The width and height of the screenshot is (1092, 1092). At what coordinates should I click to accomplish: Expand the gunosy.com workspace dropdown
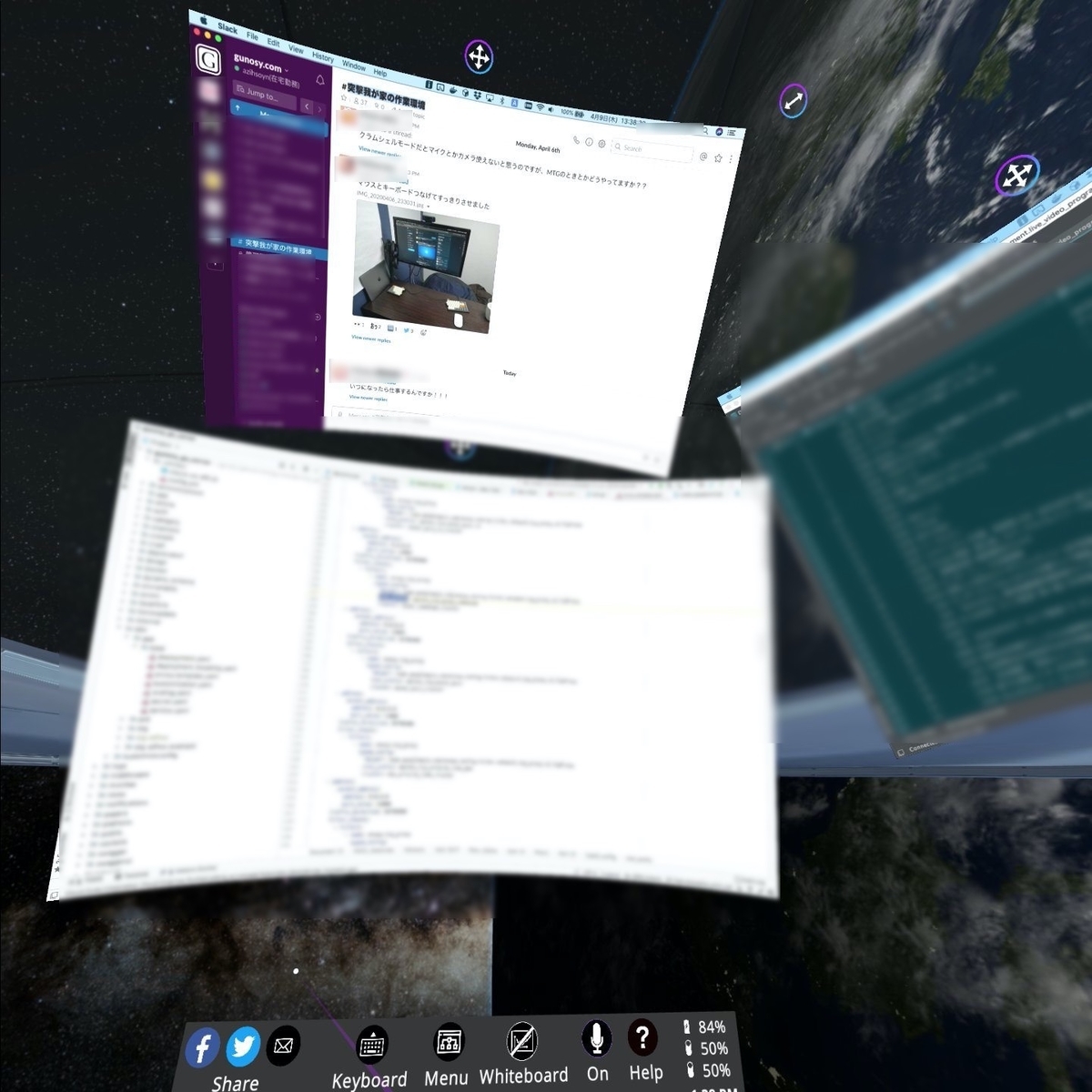259,65
